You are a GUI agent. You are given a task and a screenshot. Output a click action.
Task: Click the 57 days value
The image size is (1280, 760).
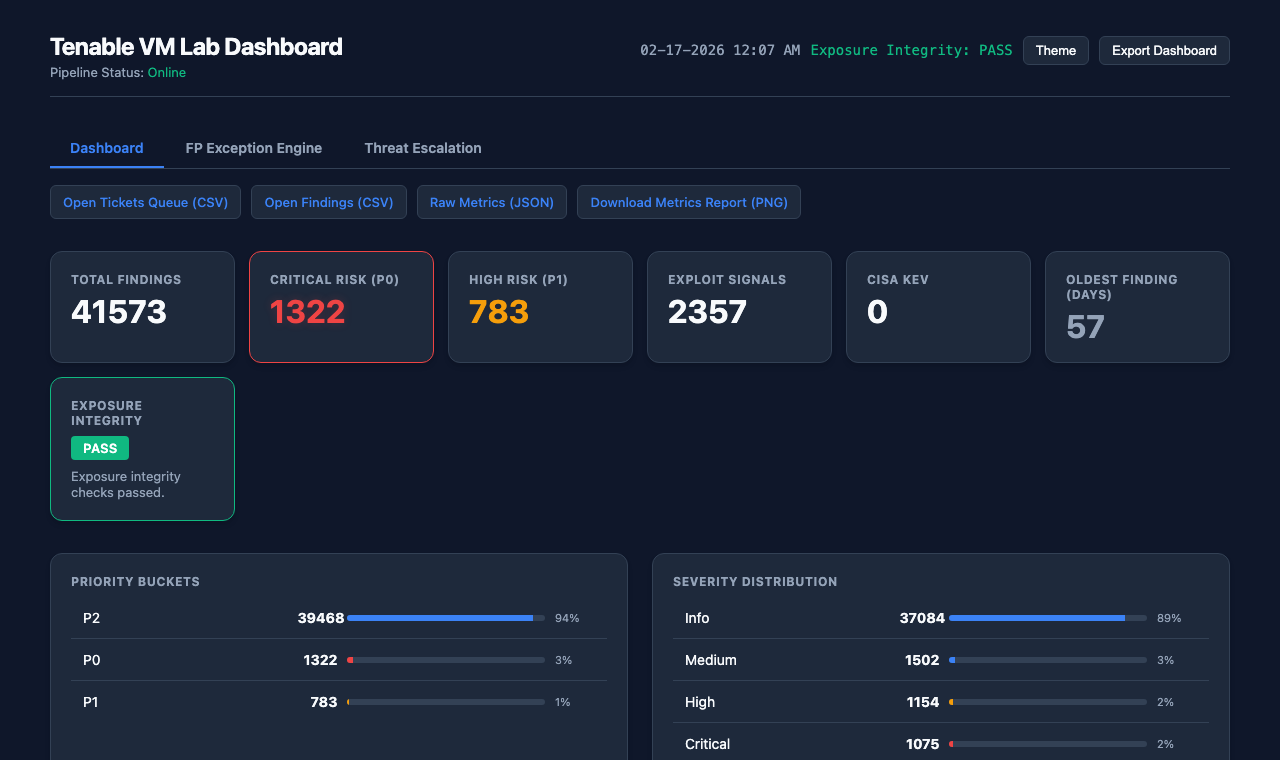click(1085, 327)
